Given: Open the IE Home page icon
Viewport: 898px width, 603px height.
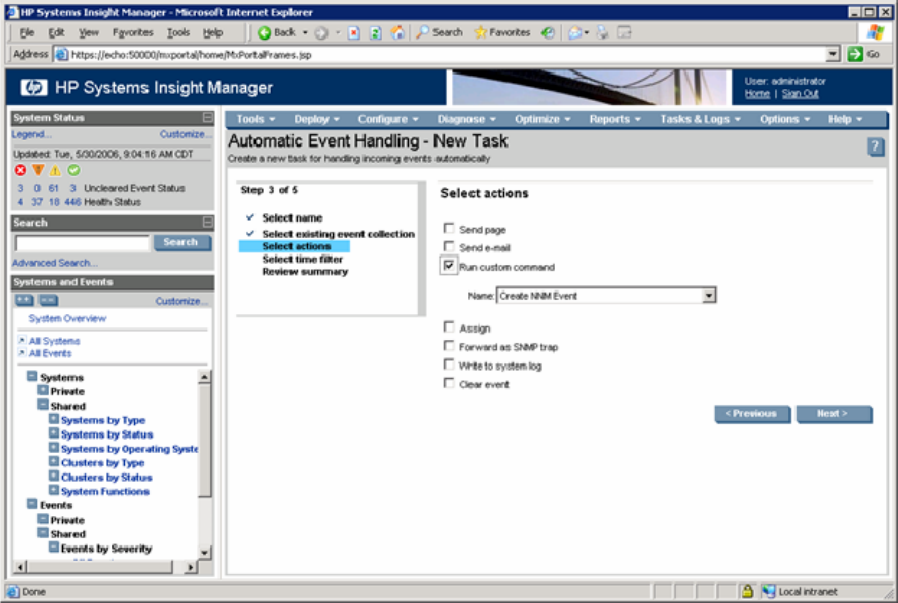Looking at the screenshot, I should coord(397,33).
